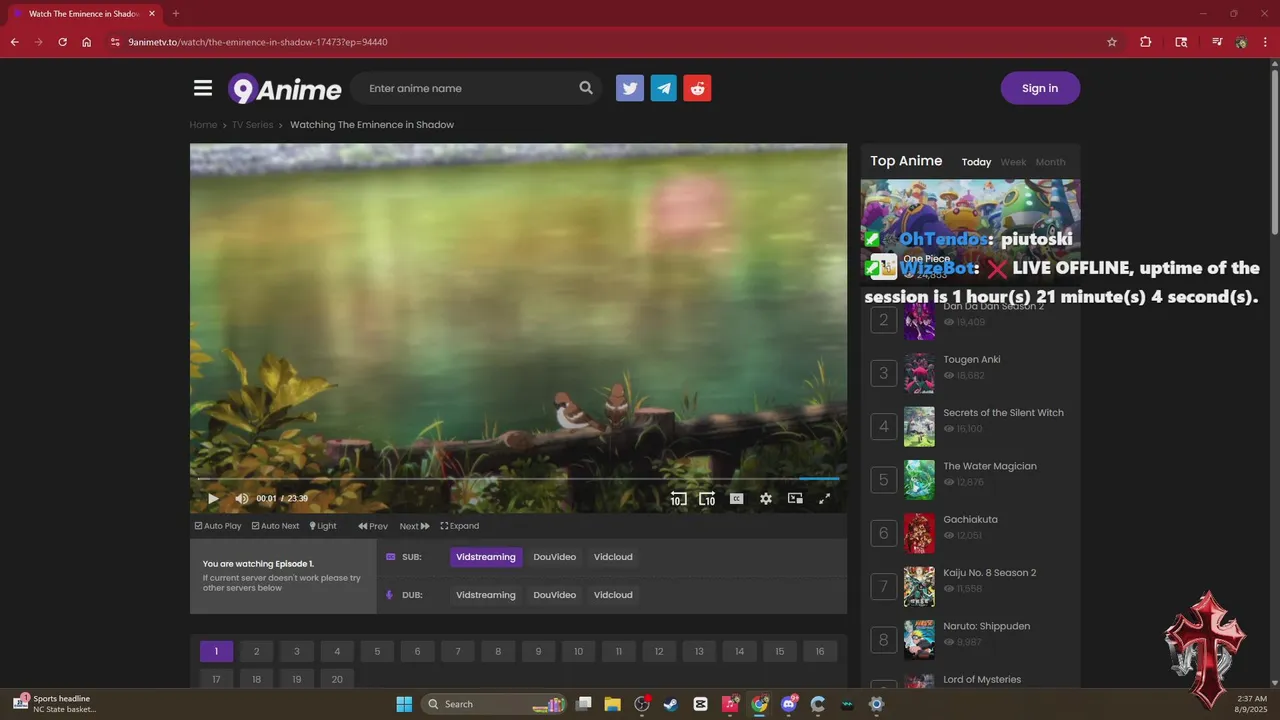Select episode 5
Viewport: 1280px width, 720px height.
pyautogui.click(x=377, y=651)
